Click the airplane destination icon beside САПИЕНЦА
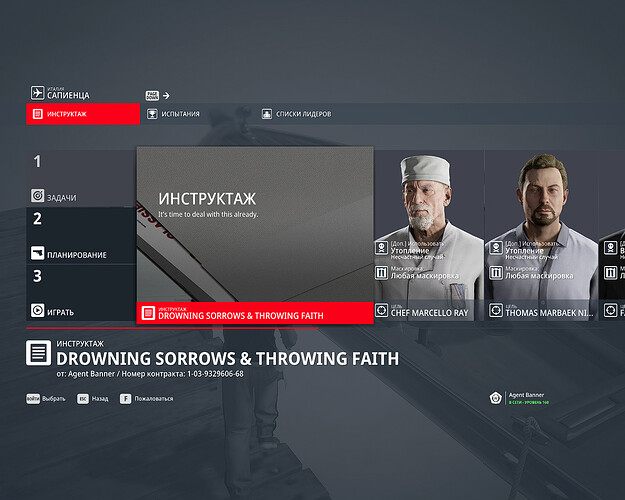The image size is (625, 500). (37, 93)
